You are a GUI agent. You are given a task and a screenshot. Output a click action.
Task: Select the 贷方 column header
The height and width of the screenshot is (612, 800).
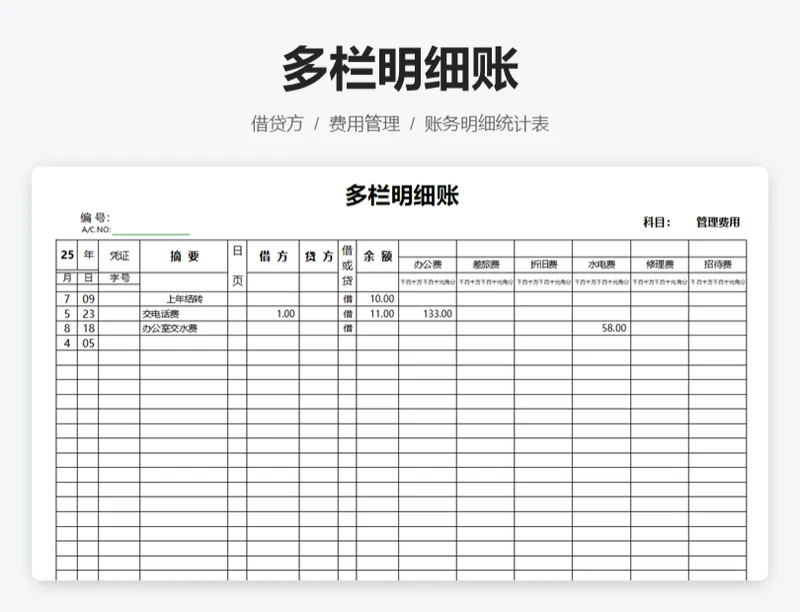coord(319,256)
